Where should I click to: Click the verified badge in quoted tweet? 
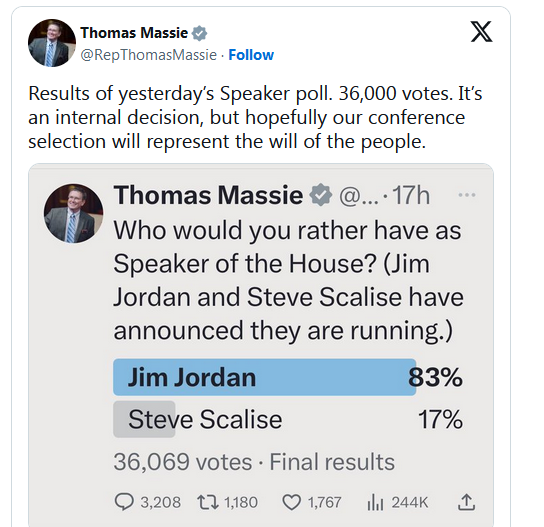tap(321, 195)
